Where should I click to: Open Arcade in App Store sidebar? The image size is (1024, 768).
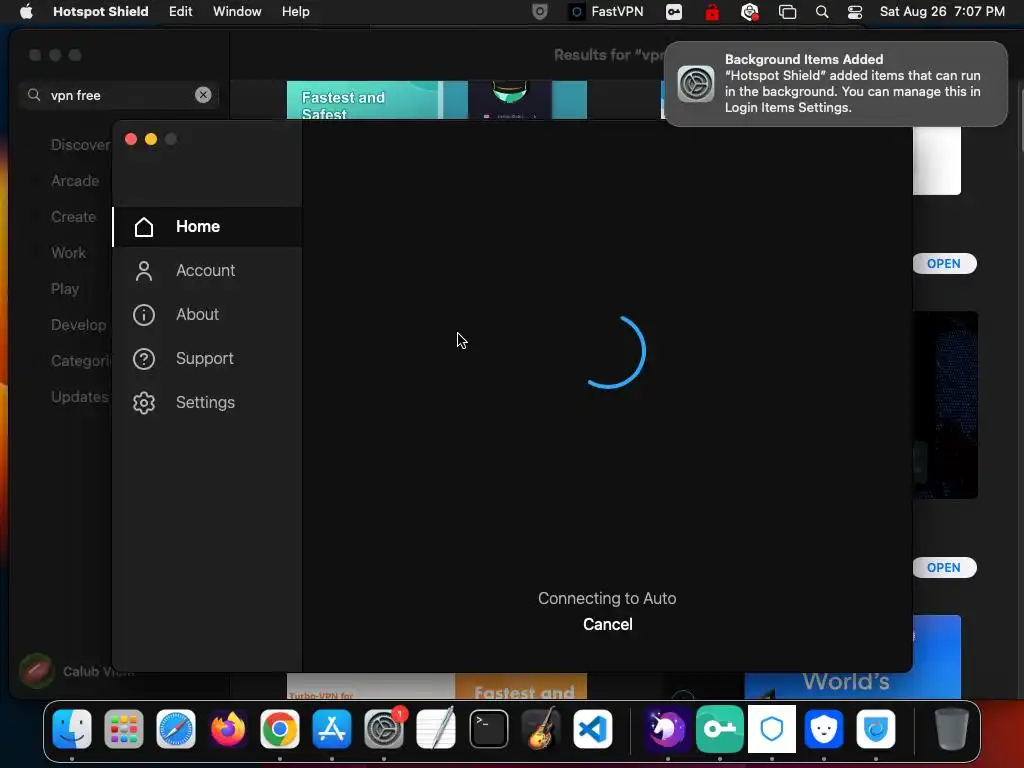click(x=75, y=181)
